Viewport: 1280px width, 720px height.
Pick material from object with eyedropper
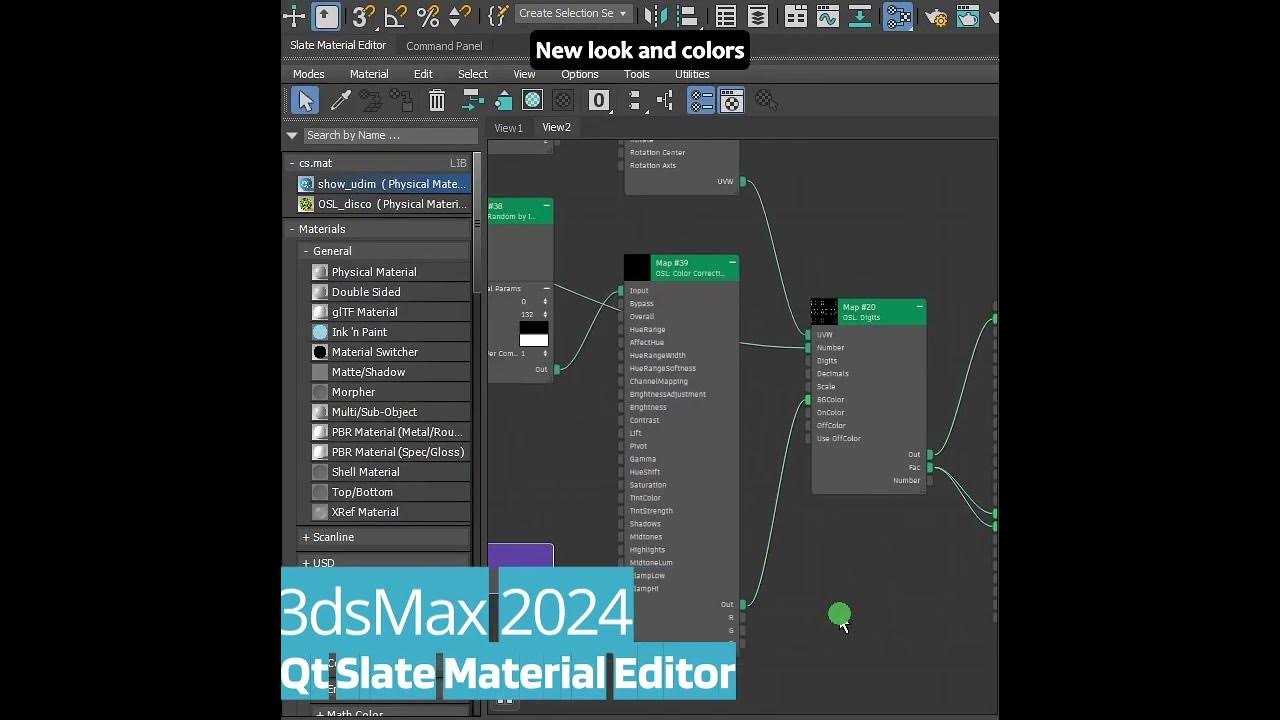coord(341,100)
